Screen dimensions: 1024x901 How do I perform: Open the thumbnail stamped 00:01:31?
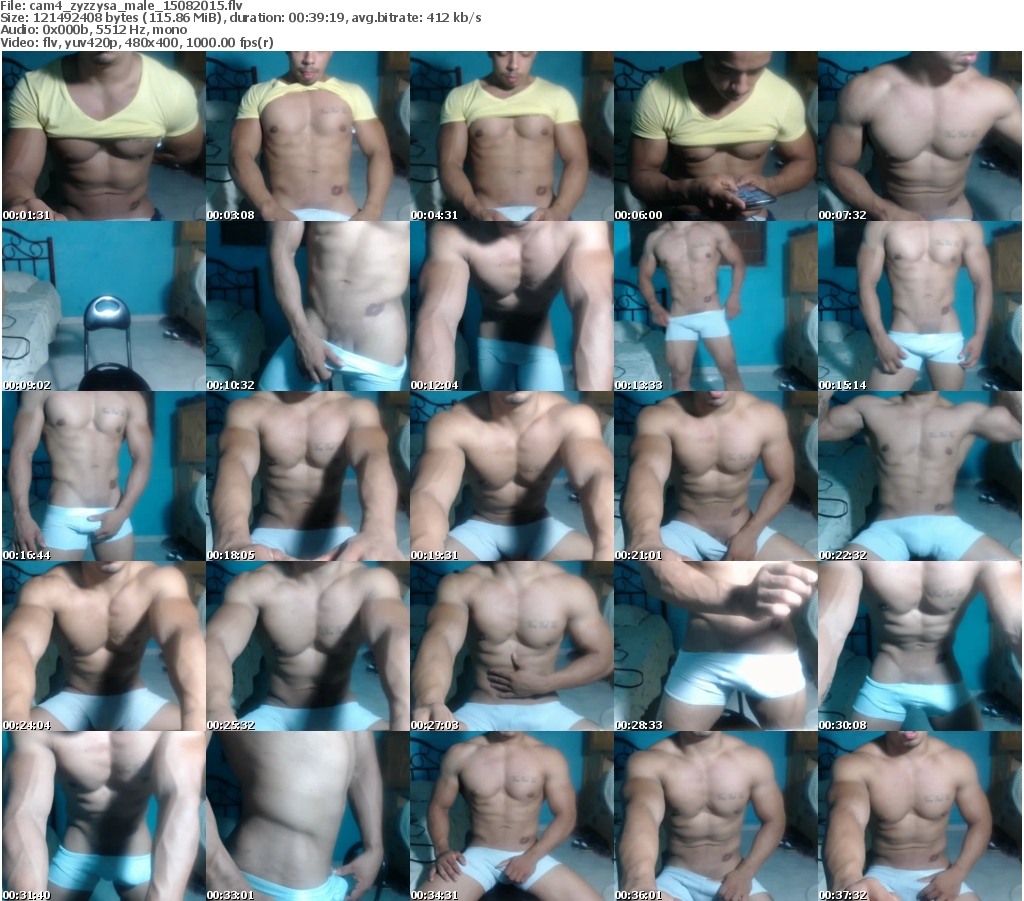(104, 136)
